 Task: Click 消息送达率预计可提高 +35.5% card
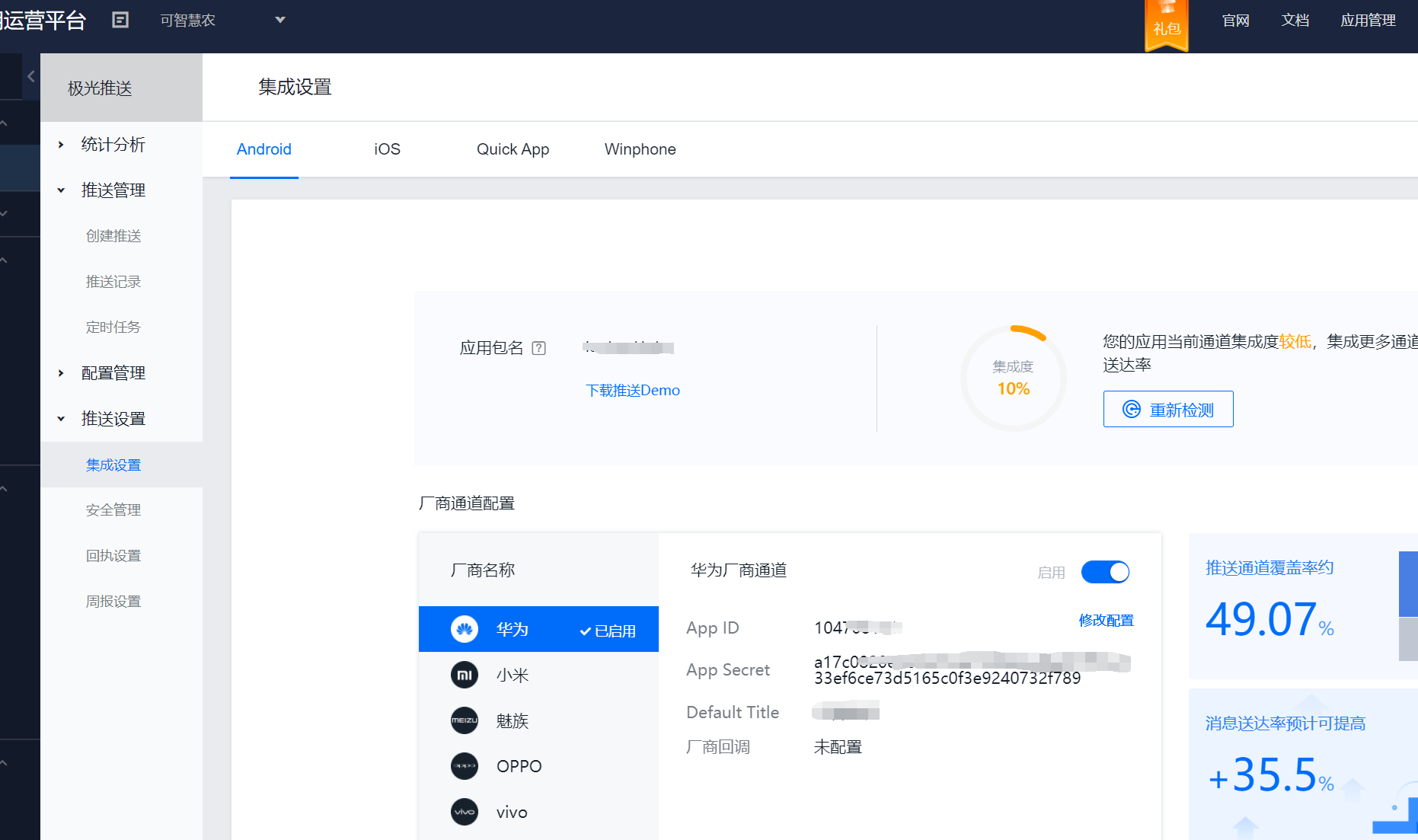(1303, 764)
